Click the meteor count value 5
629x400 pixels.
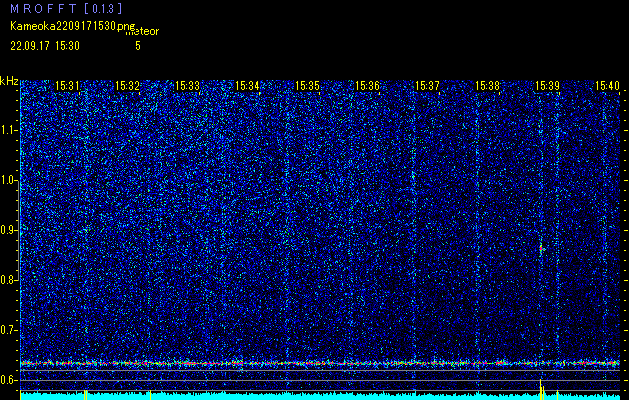(x=138, y=46)
